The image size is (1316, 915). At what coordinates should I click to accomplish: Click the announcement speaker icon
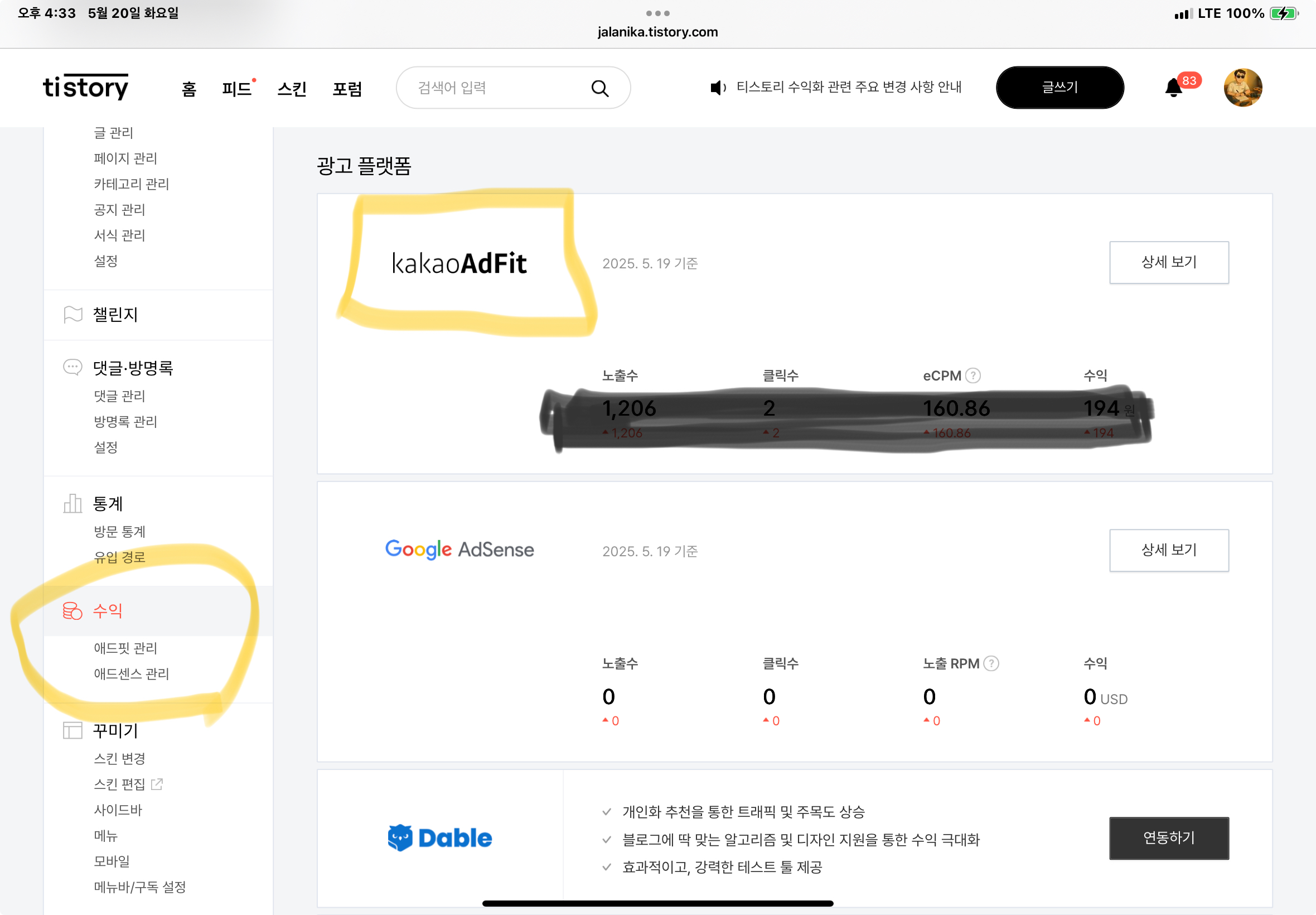(718, 88)
